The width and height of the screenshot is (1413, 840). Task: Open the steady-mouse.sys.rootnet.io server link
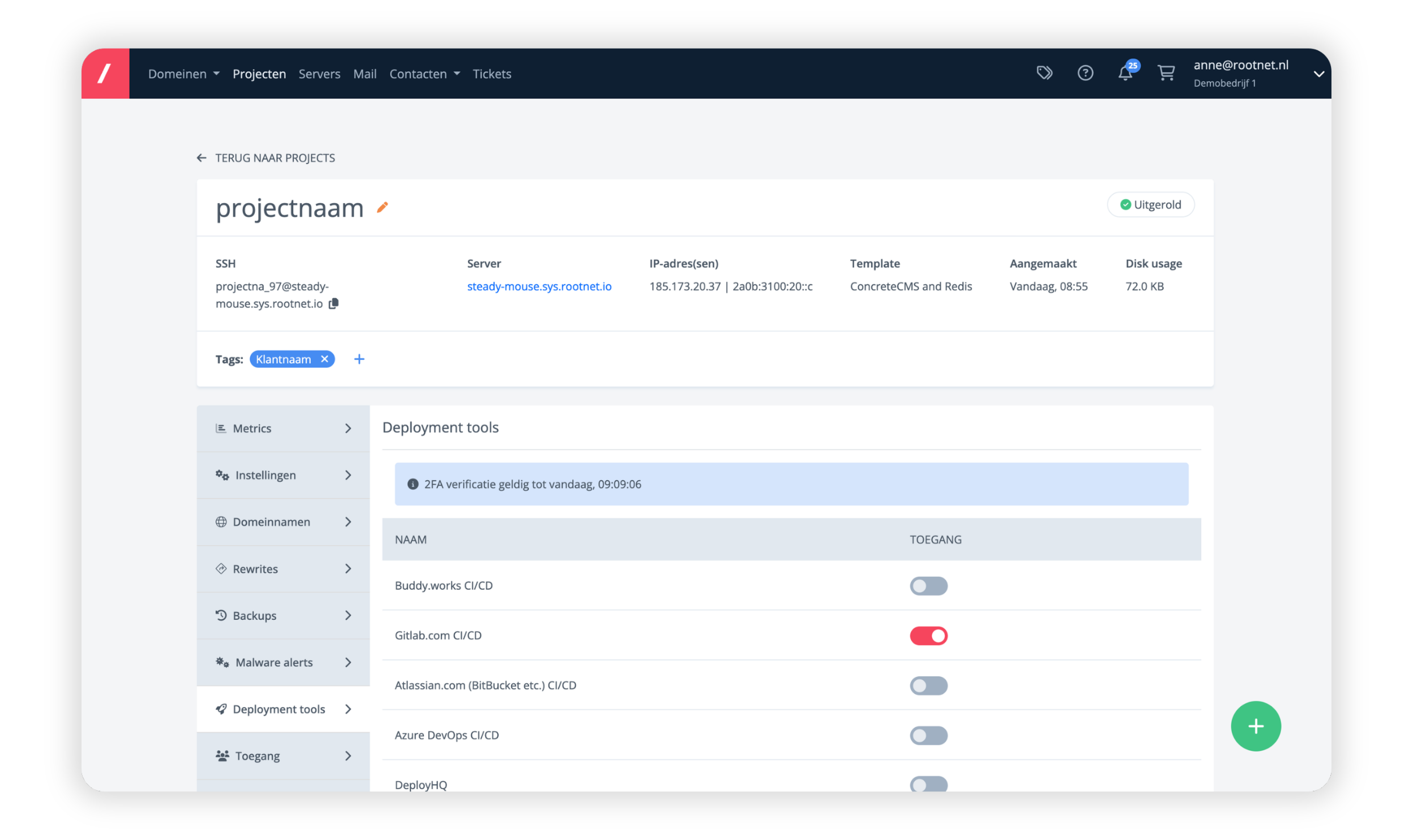coord(539,286)
